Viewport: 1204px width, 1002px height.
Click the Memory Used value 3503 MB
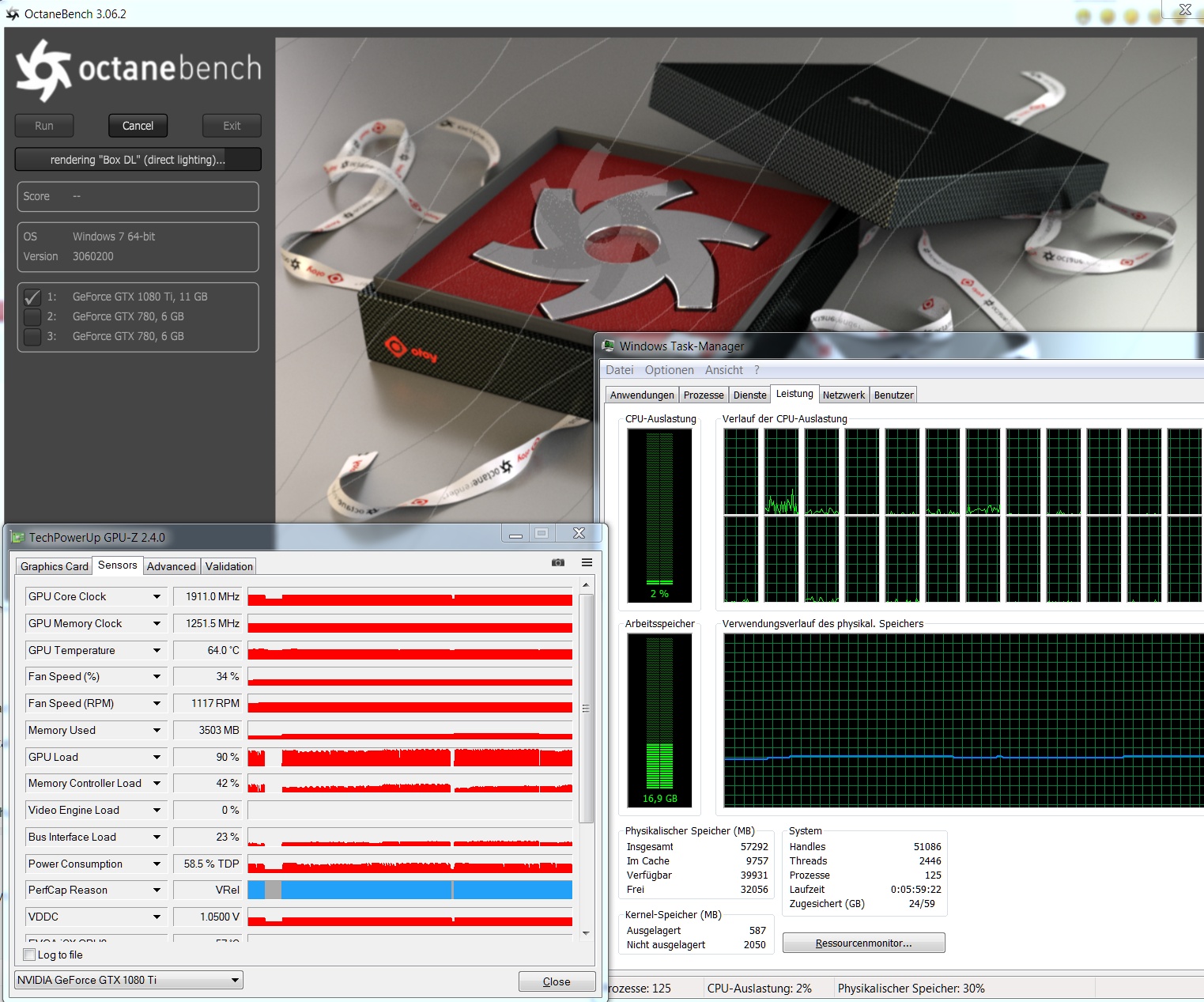[x=207, y=731]
